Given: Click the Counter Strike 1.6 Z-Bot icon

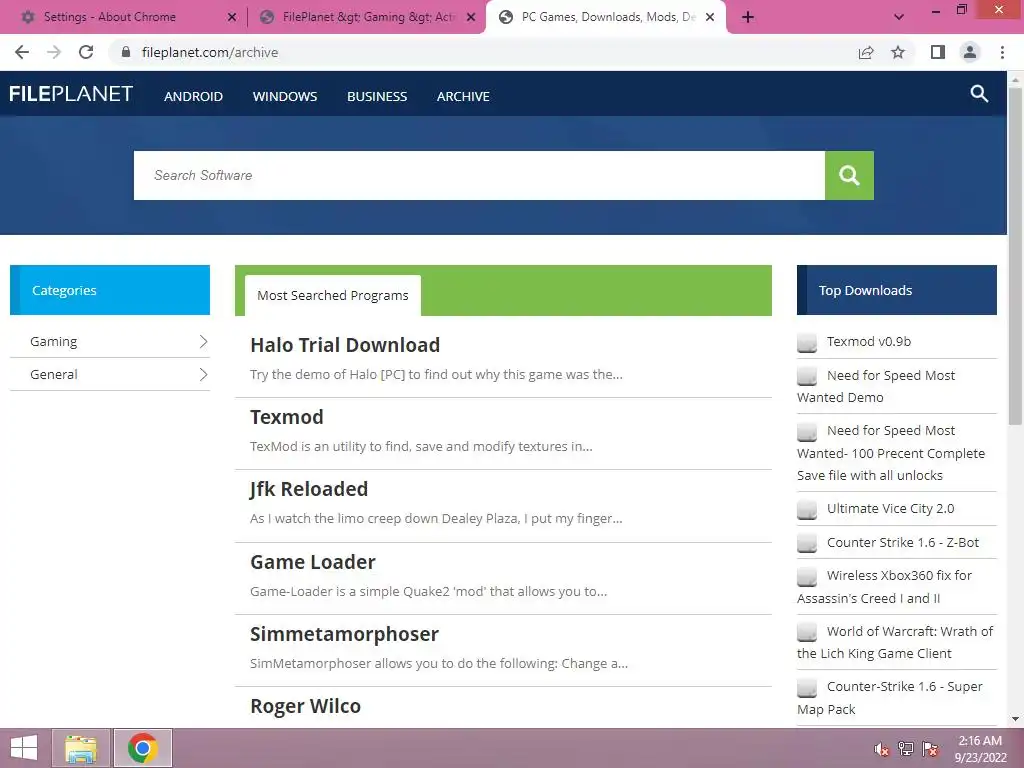Looking at the screenshot, I should click(x=807, y=543).
